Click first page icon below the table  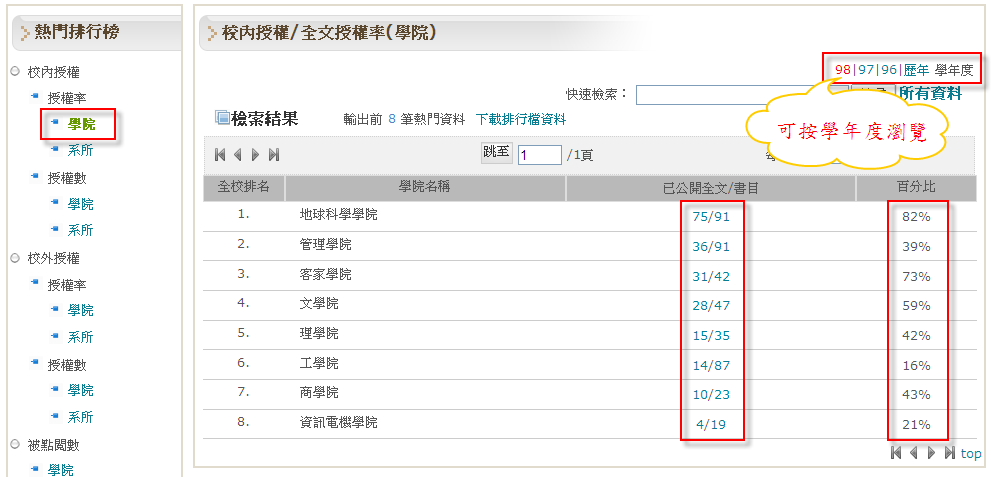pyautogui.click(x=897, y=453)
